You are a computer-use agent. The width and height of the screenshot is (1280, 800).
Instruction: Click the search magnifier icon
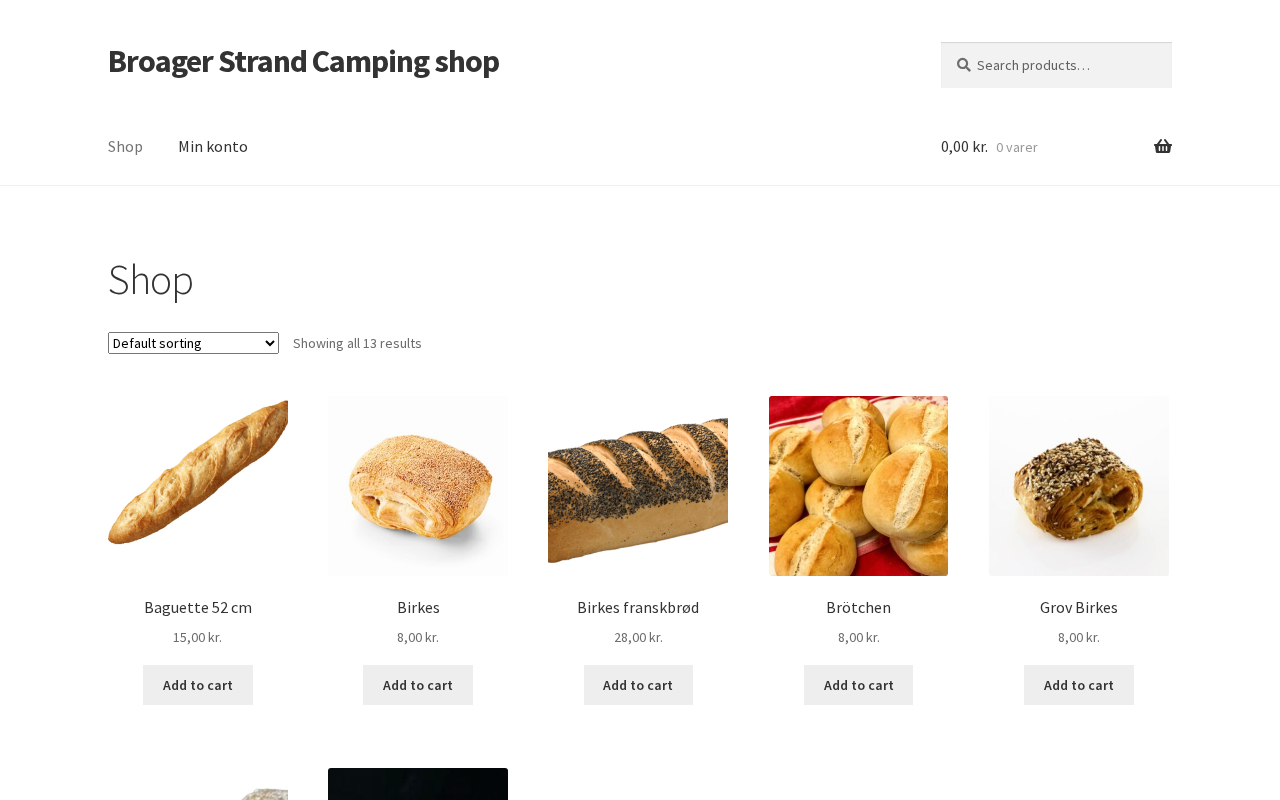(963, 65)
